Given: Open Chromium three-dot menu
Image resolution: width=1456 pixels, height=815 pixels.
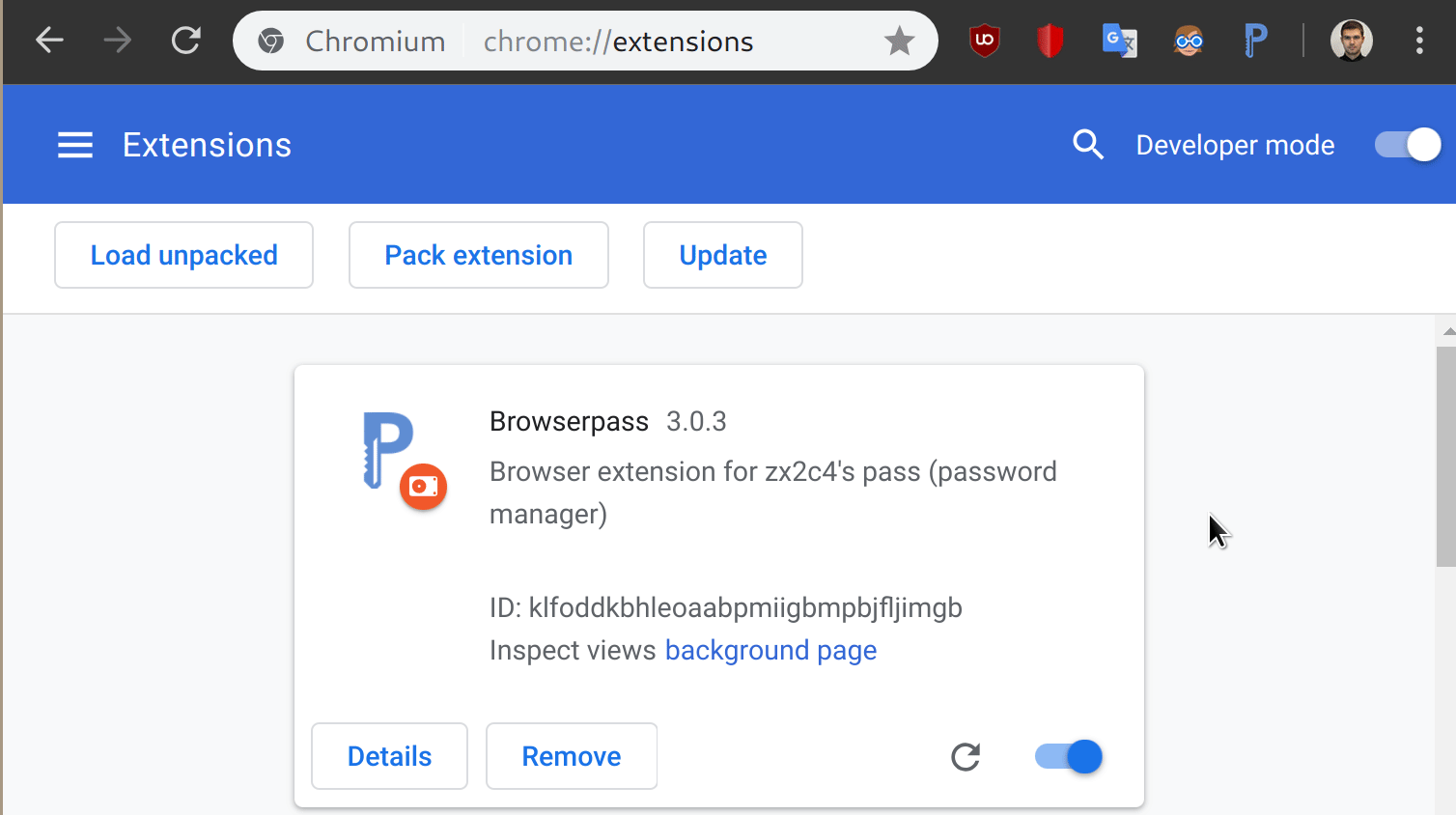Looking at the screenshot, I should 1419,41.
